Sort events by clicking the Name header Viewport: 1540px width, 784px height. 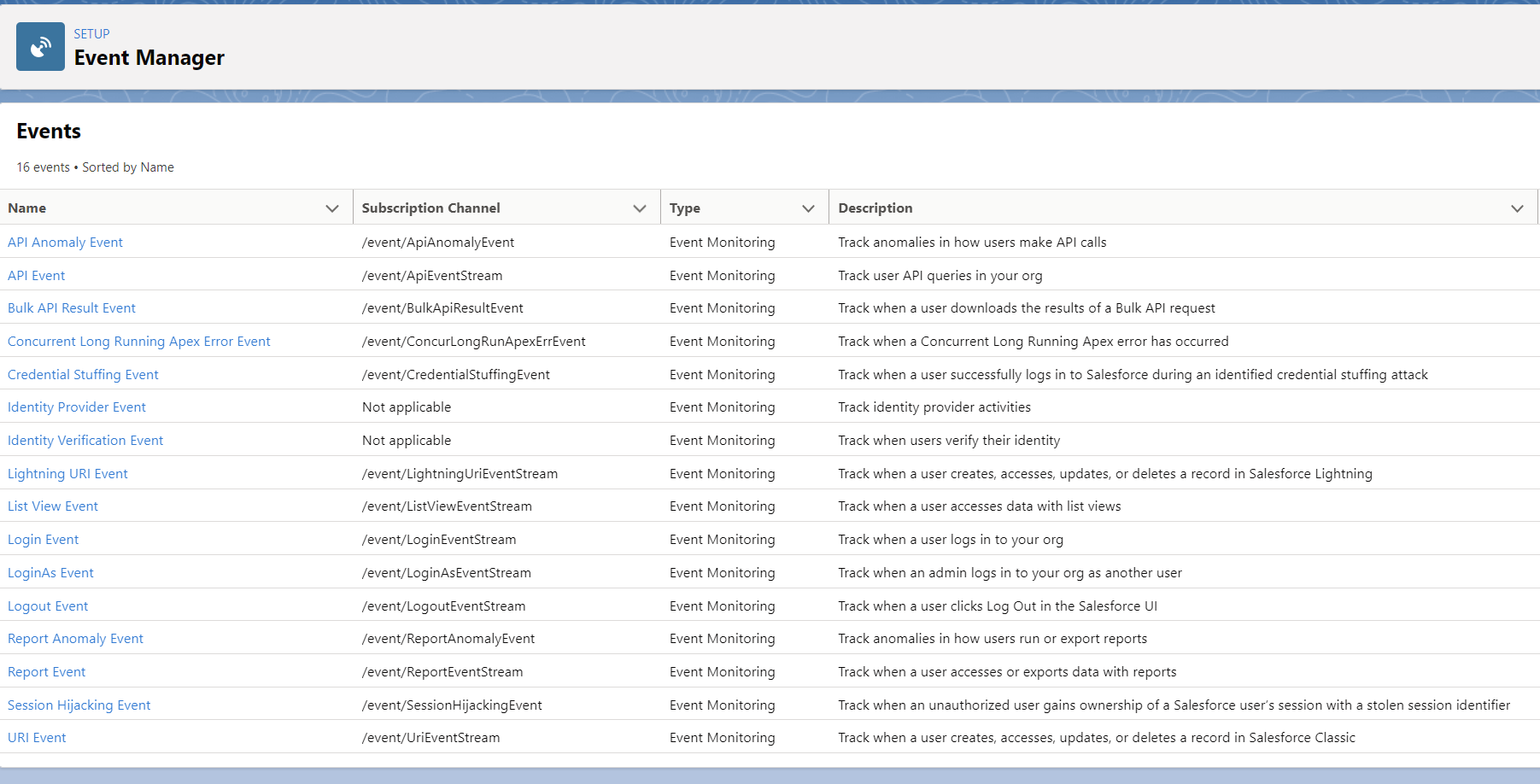26,208
